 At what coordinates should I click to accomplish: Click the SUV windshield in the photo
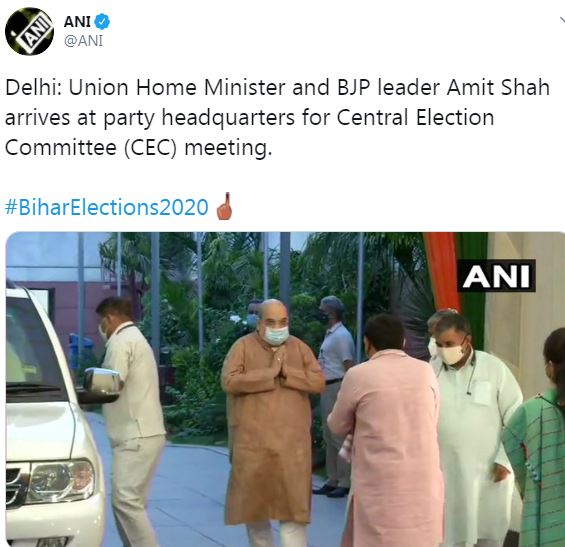click(32, 348)
